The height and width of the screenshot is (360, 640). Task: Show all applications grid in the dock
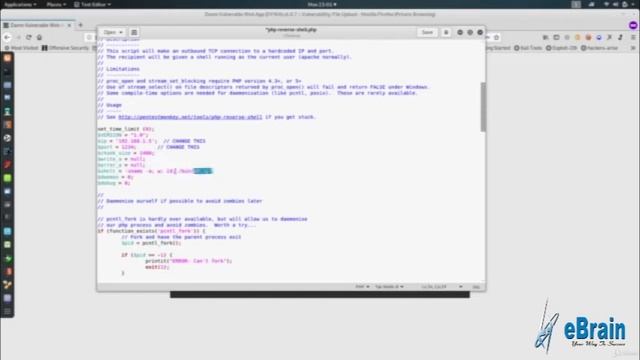point(7,311)
